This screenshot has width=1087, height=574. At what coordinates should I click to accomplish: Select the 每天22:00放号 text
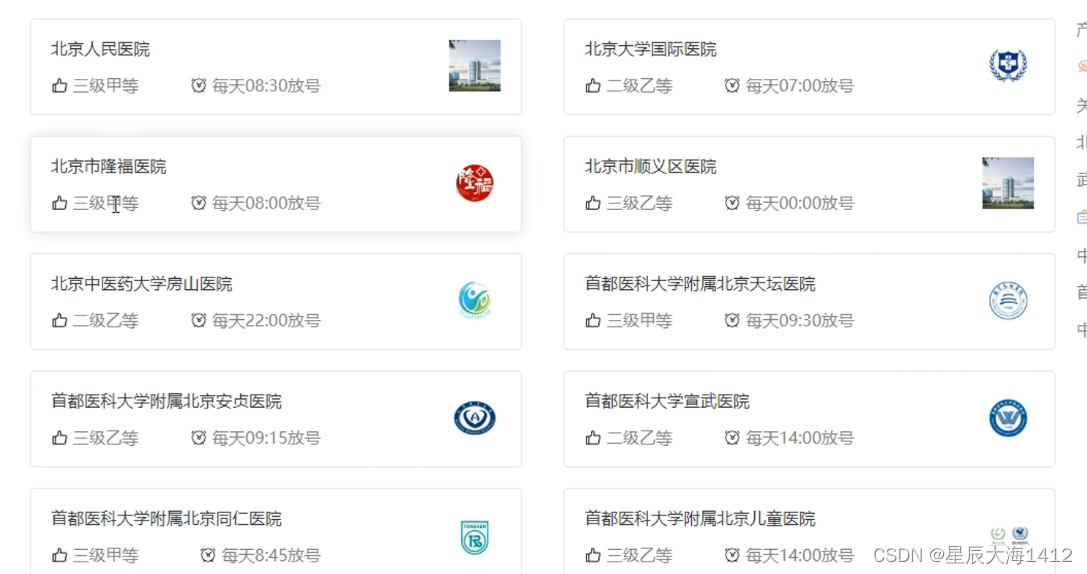coord(266,320)
